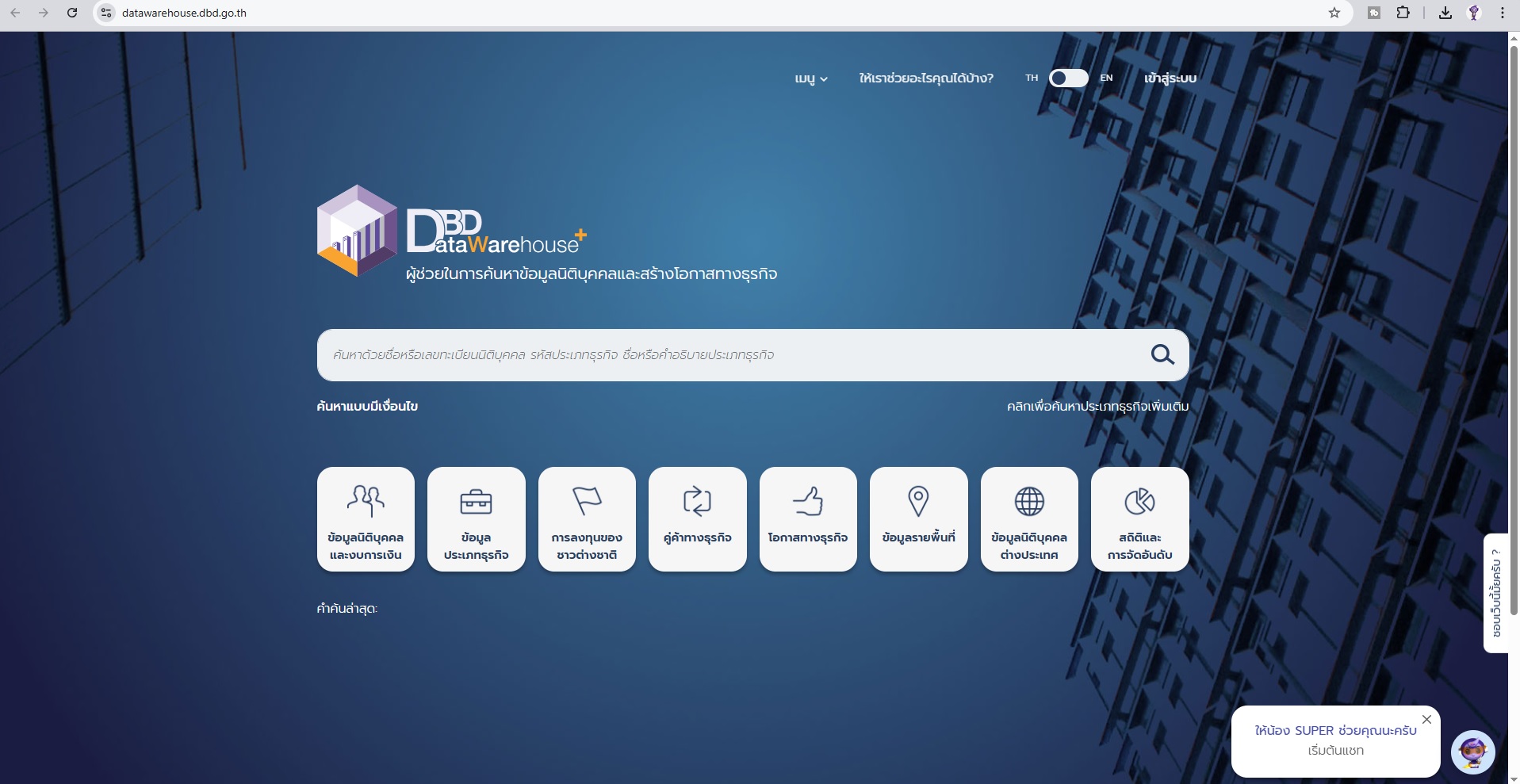Click the magnifying glass search icon
The image size is (1520, 784).
click(x=1162, y=355)
